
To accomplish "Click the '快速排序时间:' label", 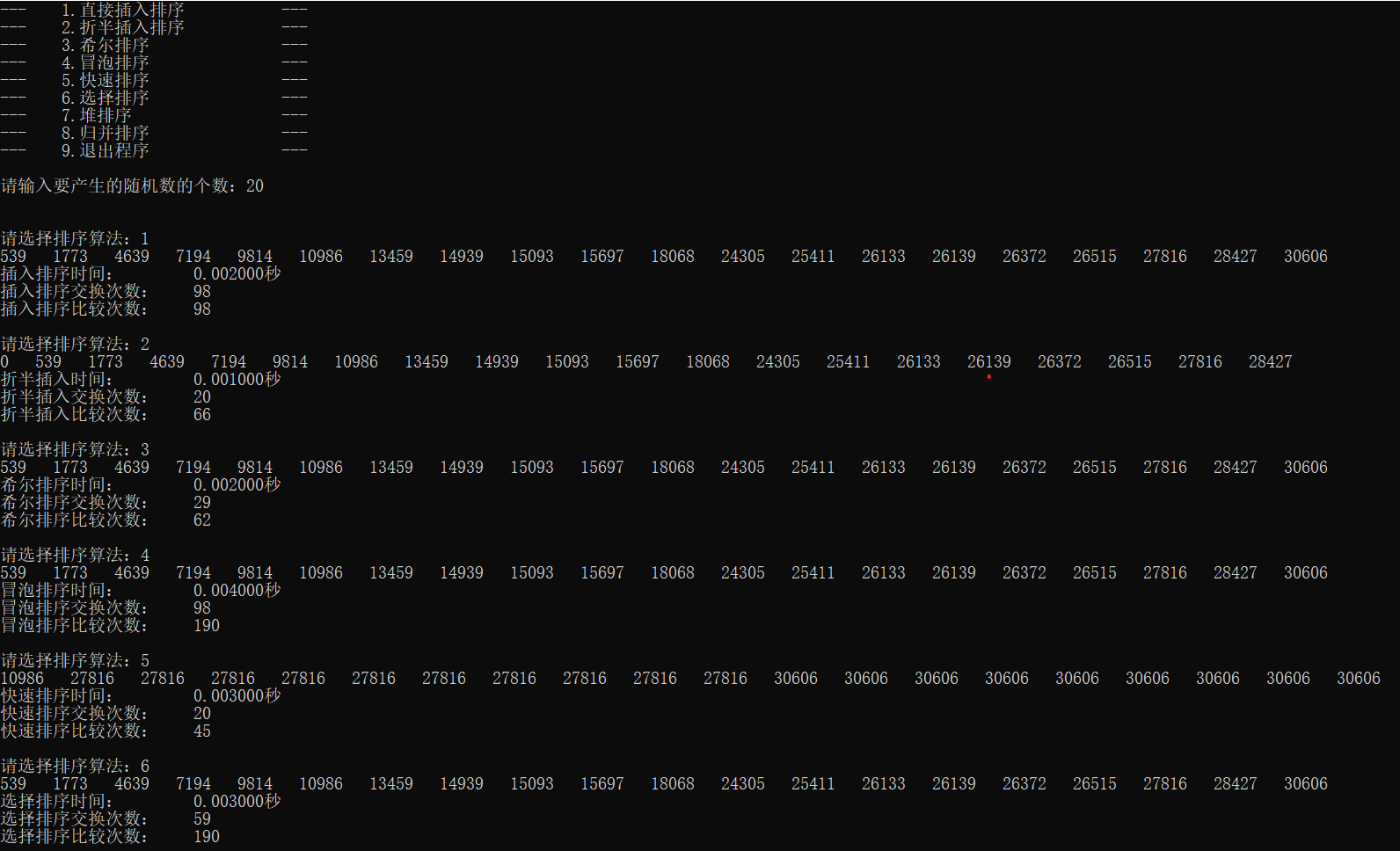I will (x=57, y=695).
